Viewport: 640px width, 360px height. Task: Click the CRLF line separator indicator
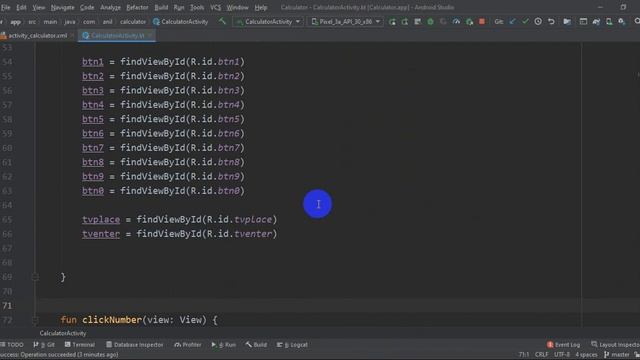point(542,355)
